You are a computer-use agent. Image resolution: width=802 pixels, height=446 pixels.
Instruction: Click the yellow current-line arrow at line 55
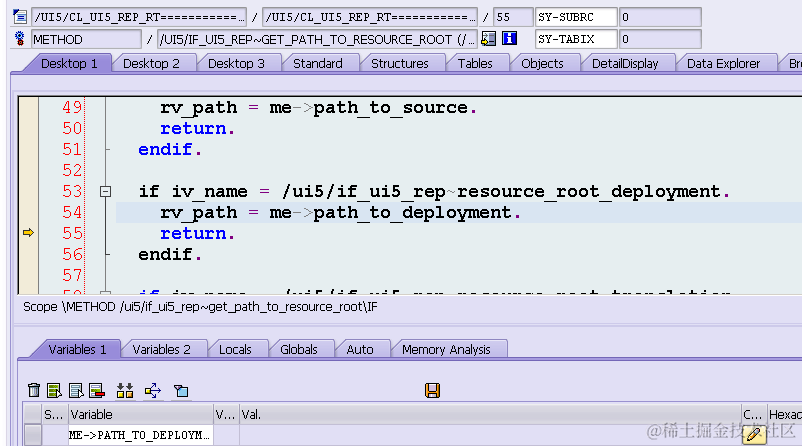point(28,233)
